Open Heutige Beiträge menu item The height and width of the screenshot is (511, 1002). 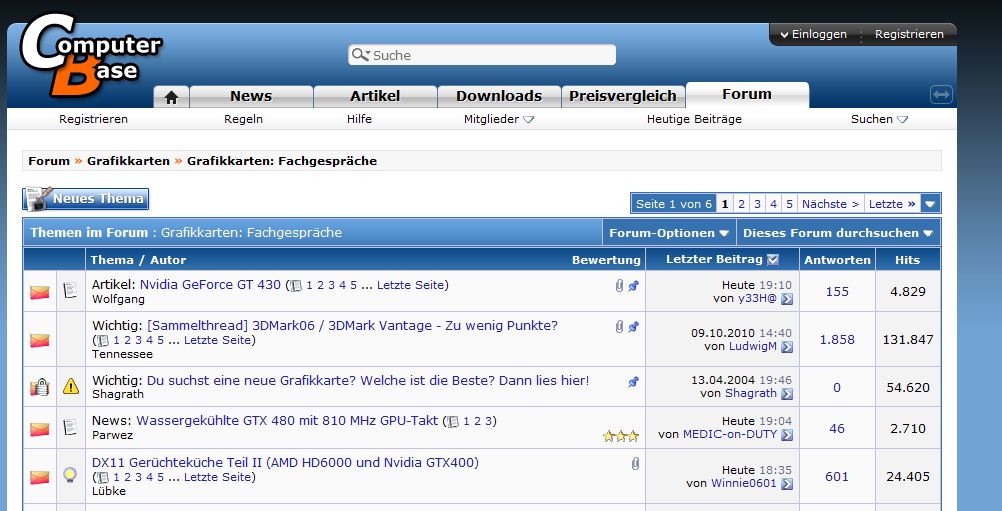click(694, 119)
